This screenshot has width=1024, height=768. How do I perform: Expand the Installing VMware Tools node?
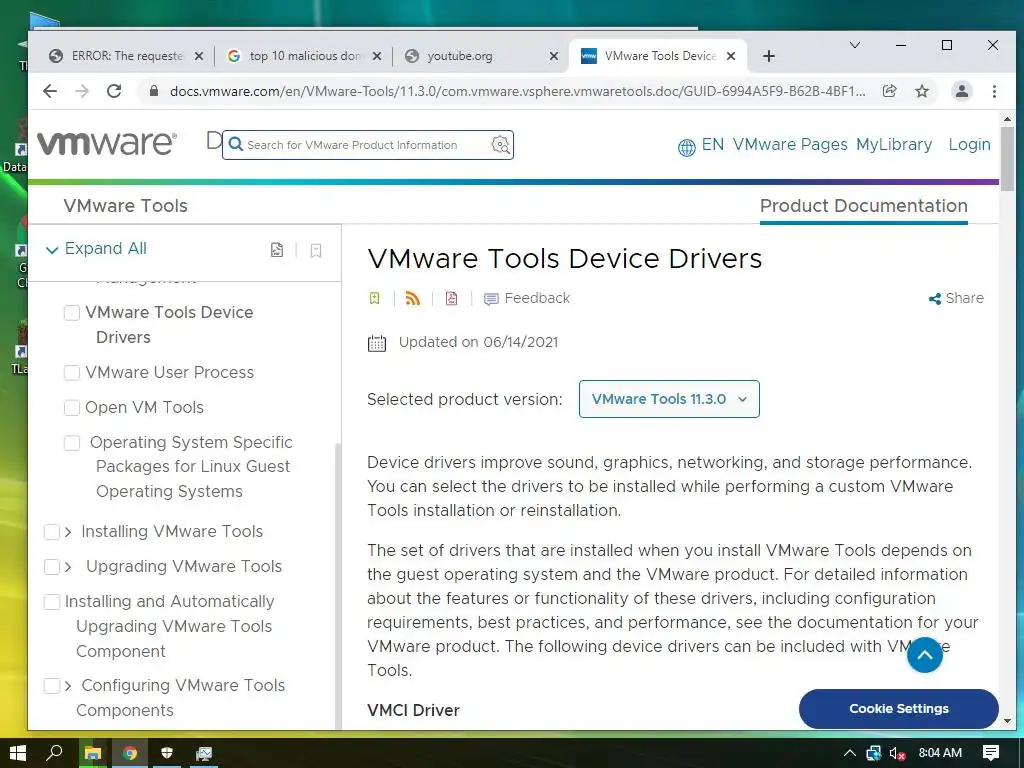(x=68, y=532)
